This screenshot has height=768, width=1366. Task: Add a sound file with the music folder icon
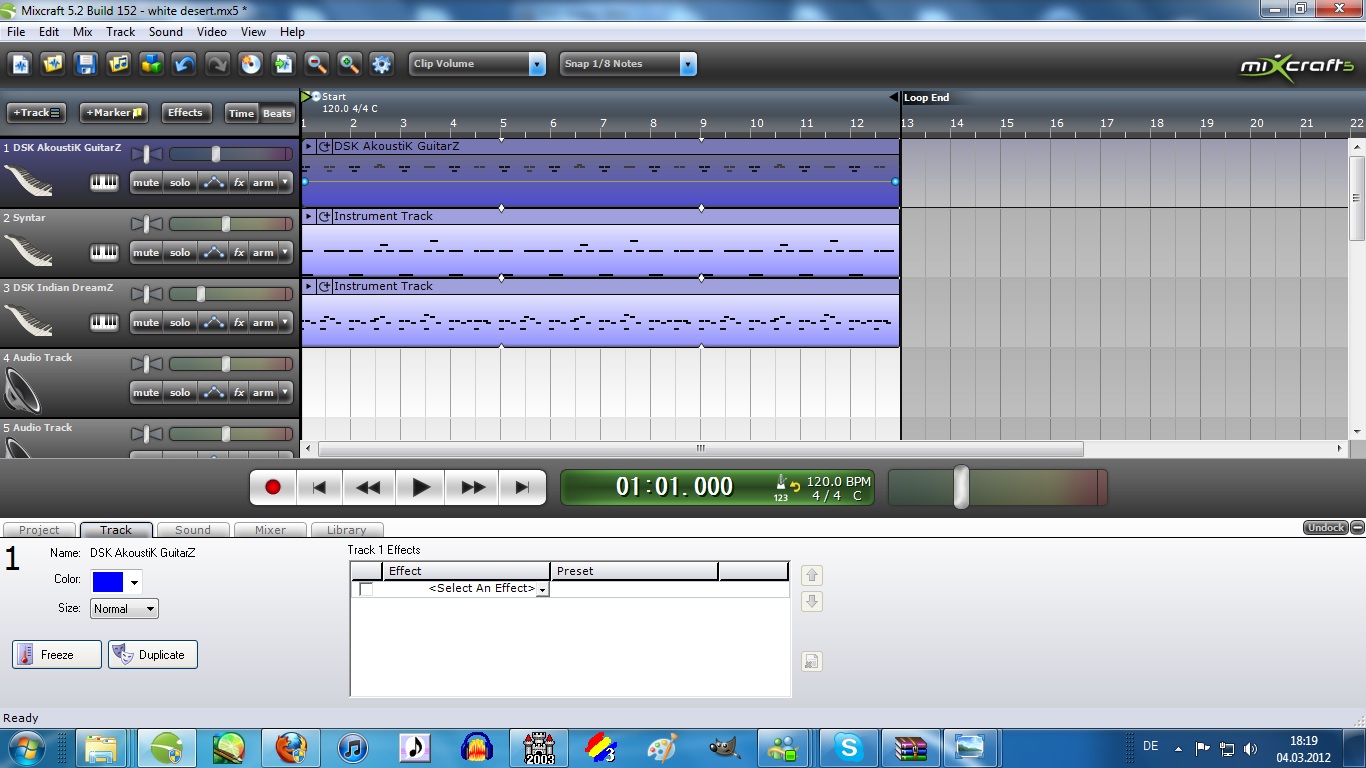(x=120, y=64)
